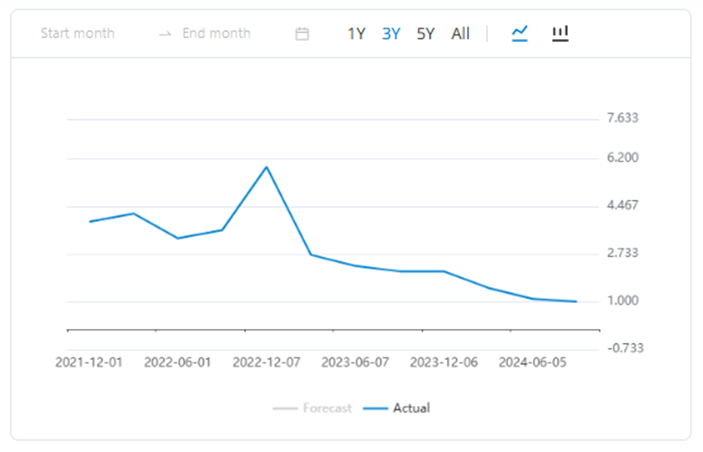The height and width of the screenshot is (452, 703).
Task: Click the 2021-12-01 x-axis label
Action: coord(88,361)
